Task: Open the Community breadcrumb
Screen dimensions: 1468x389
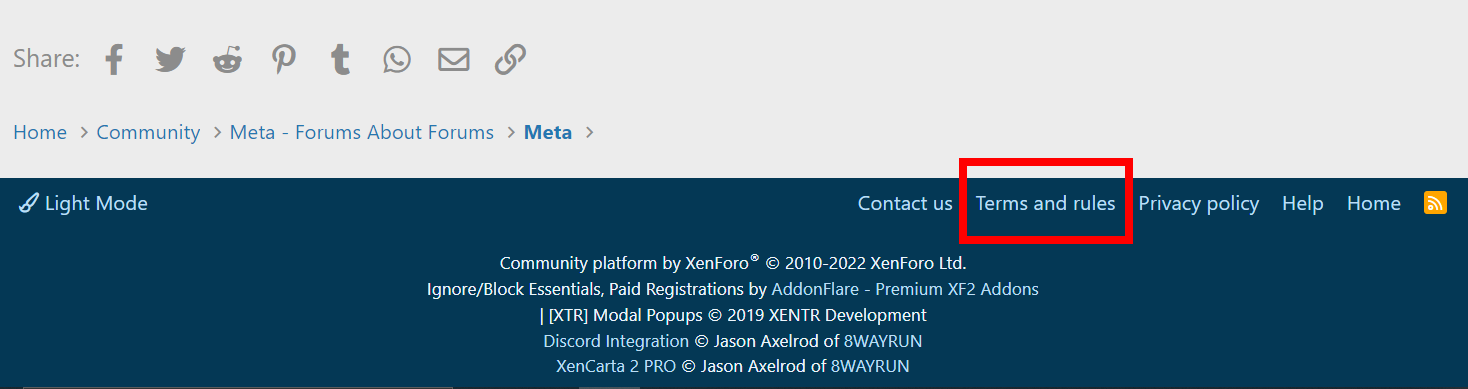Action: tap(148, 132)
